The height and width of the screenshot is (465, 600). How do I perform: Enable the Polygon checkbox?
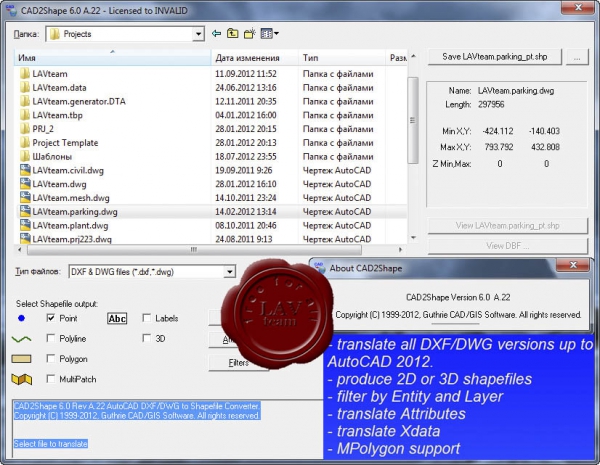point(51,359)
